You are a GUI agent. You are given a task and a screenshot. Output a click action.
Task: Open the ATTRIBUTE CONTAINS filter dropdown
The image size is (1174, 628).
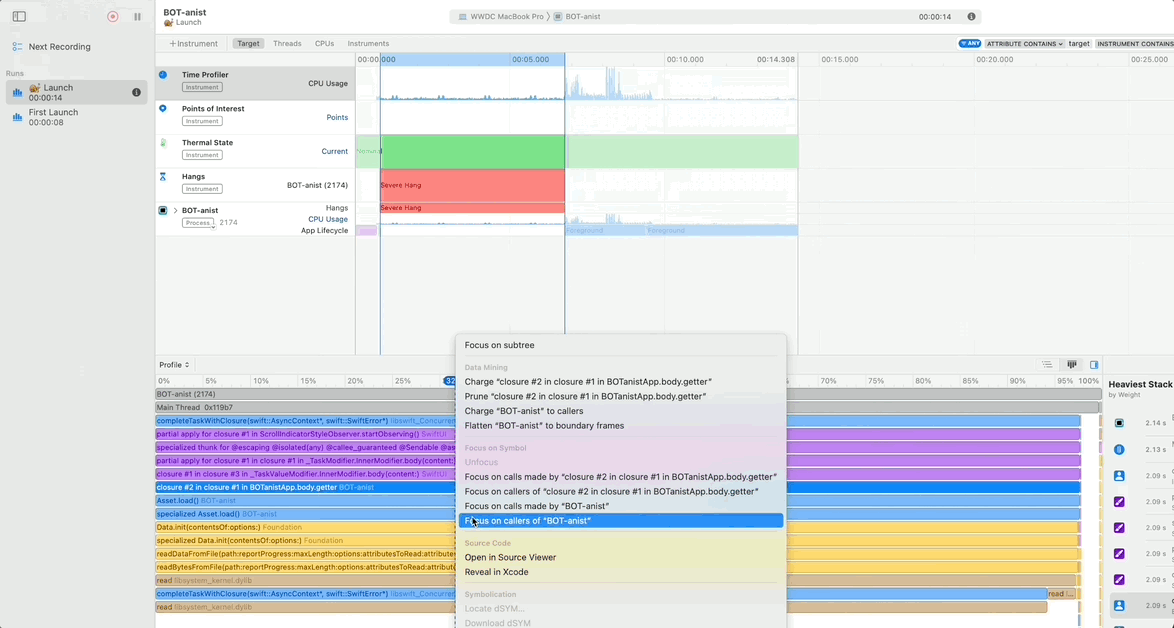pos(1024,43)
